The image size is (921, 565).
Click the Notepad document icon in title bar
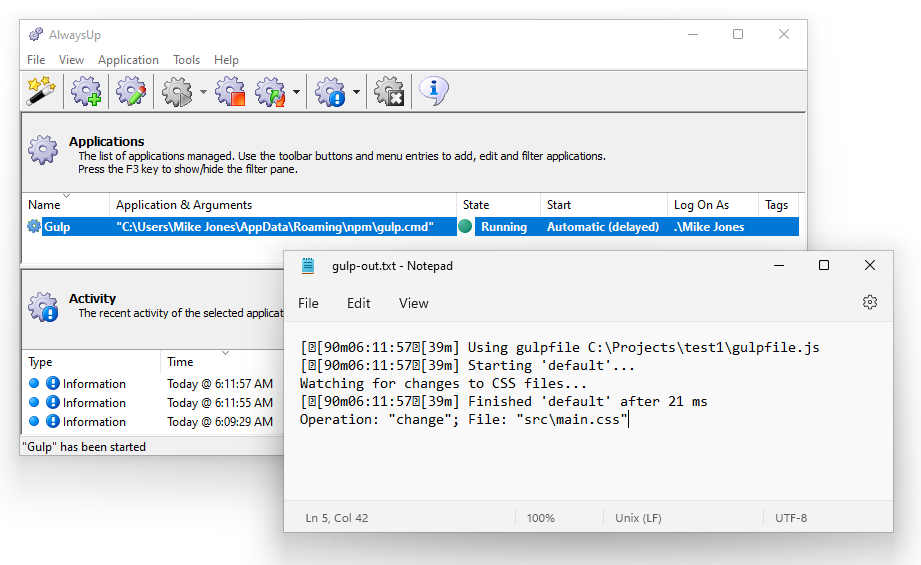308,266
